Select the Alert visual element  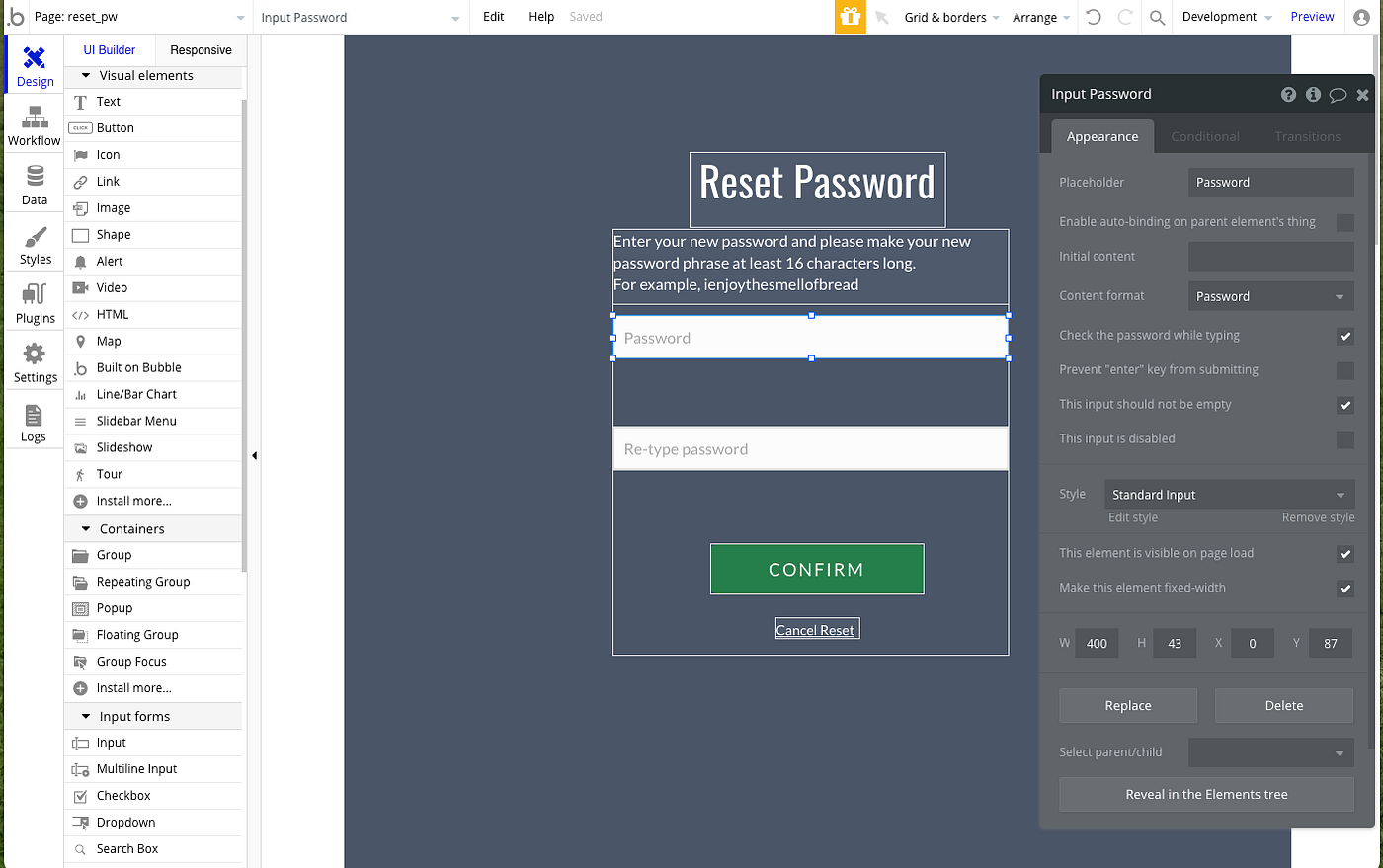point(154,262)
